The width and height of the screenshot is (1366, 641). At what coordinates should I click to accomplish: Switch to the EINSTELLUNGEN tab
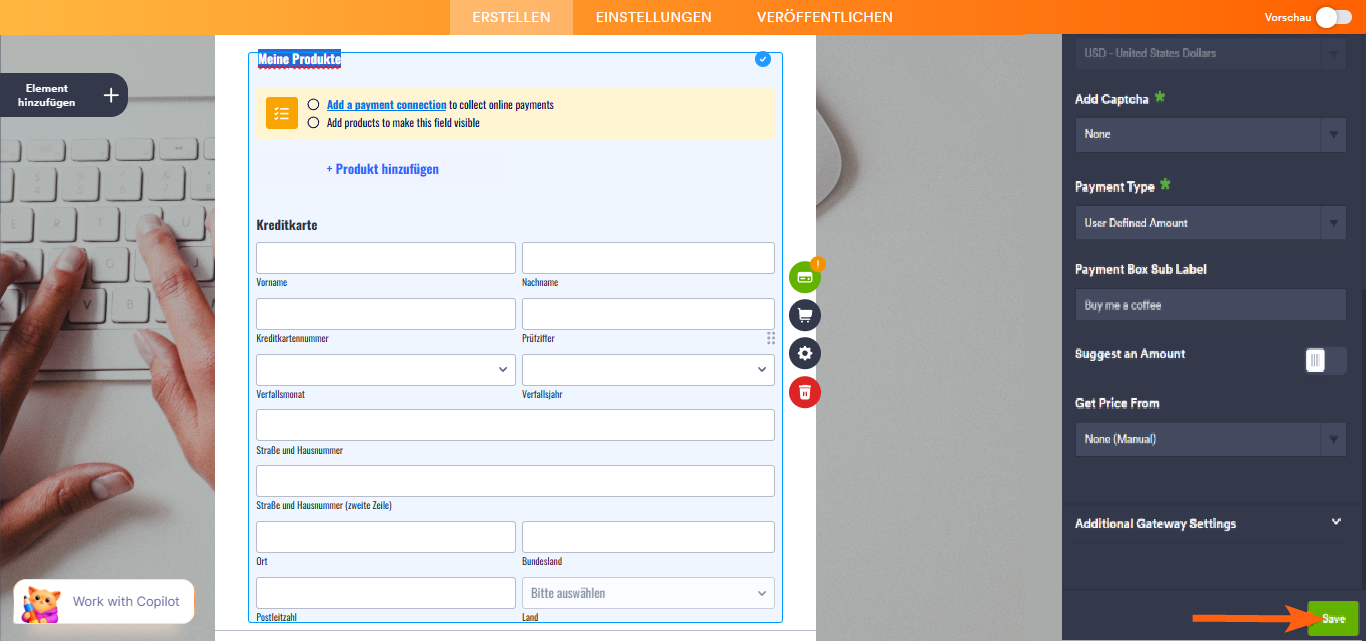(653, 17)
